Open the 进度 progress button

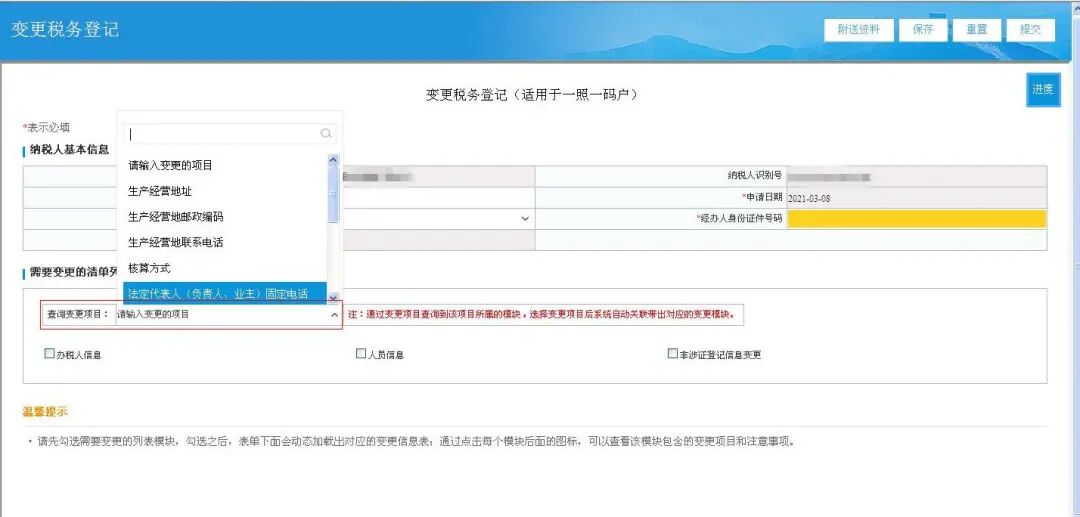pyautogui.click(x=1043, y=89)
